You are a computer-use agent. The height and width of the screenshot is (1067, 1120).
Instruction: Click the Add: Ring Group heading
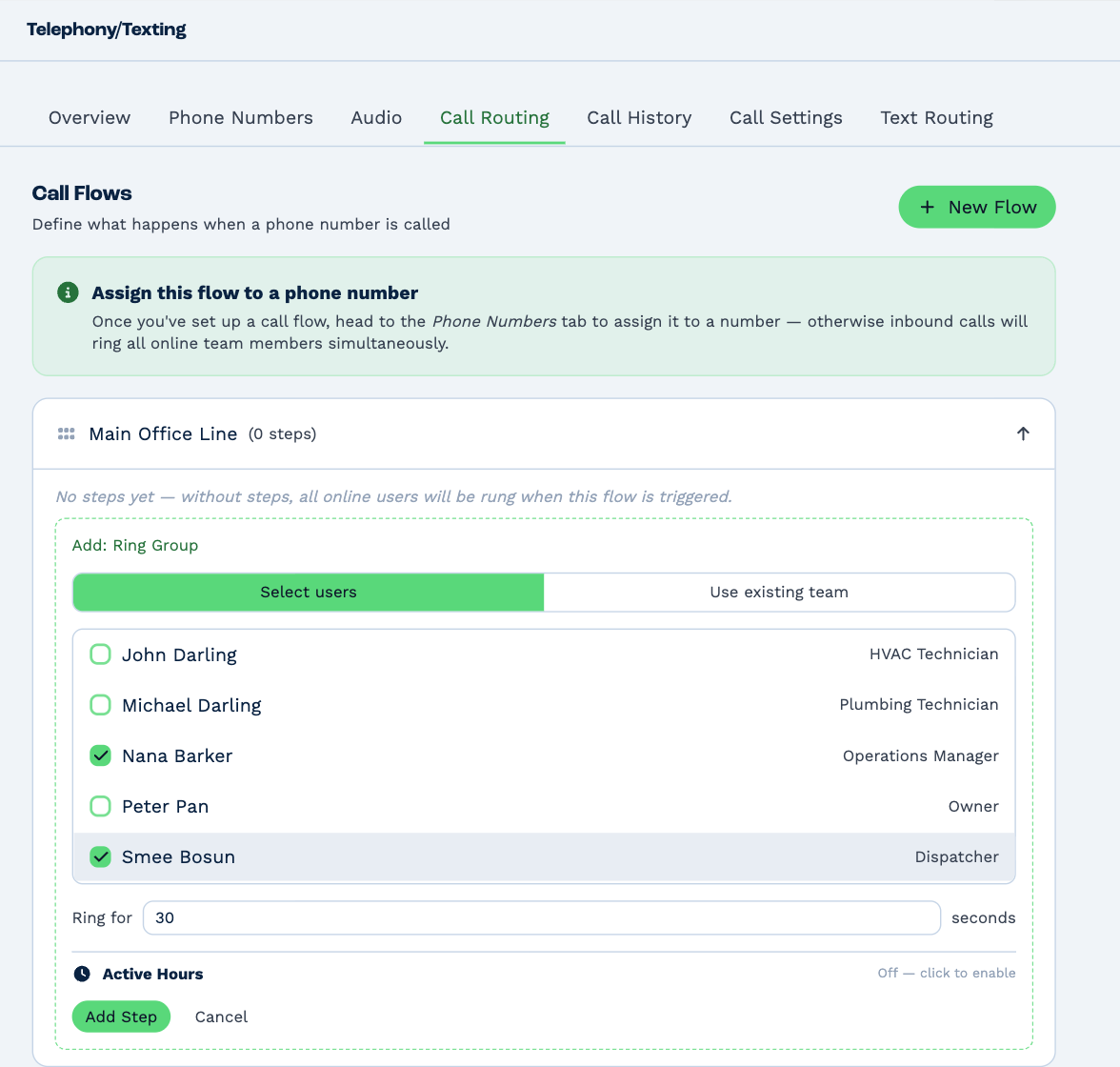coord(135,545)
